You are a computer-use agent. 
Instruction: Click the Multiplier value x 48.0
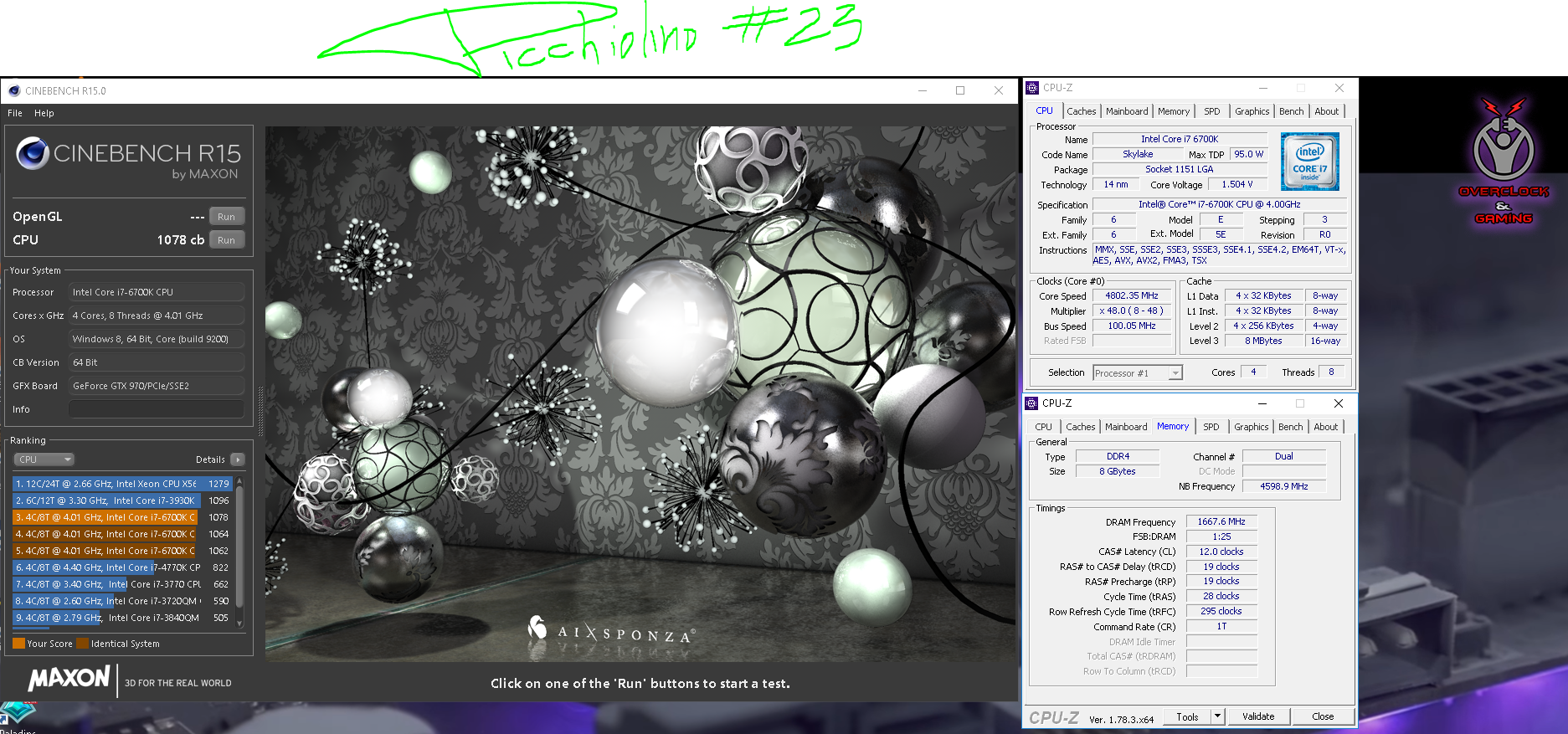point(1131,311)
